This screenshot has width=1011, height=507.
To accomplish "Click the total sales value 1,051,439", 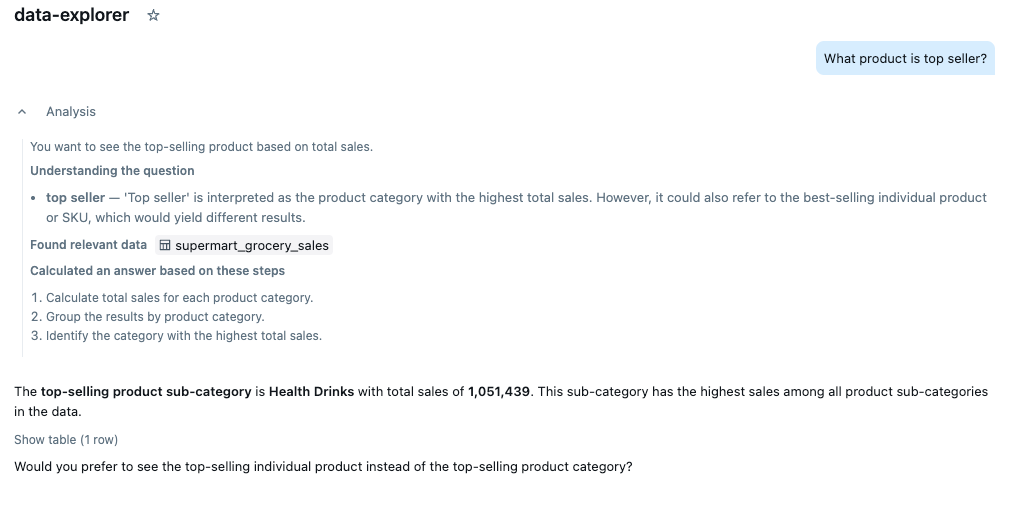I will (x=500, y=391).
